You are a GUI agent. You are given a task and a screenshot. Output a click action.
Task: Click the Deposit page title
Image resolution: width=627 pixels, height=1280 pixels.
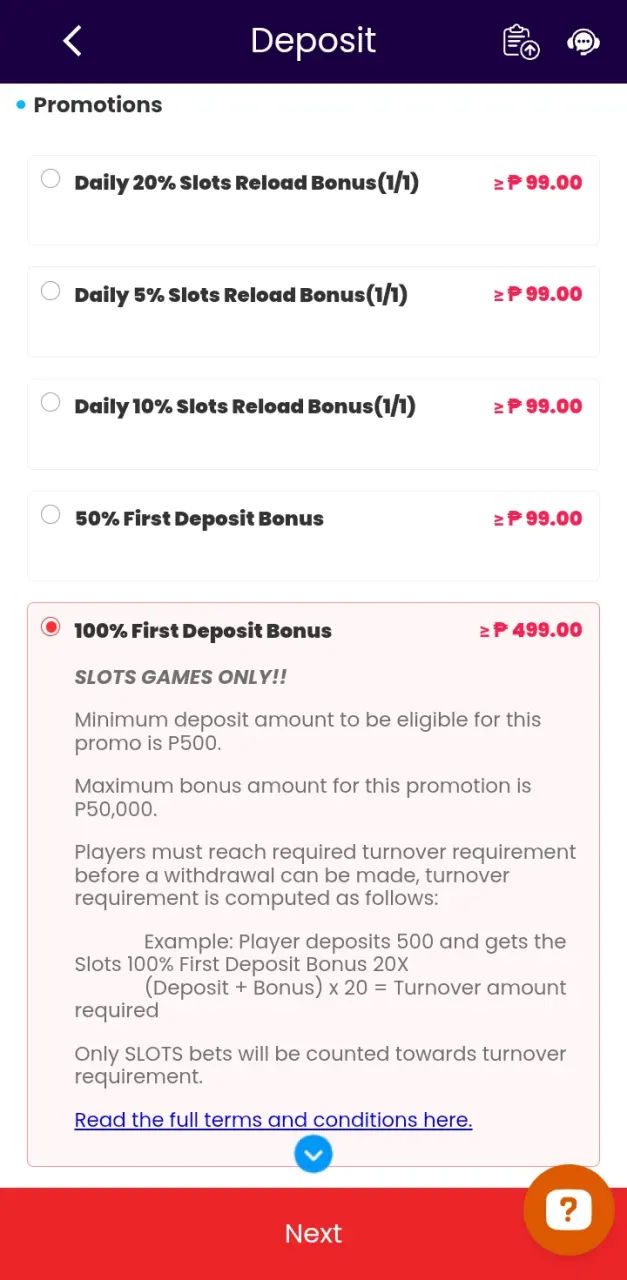point(313,41)
